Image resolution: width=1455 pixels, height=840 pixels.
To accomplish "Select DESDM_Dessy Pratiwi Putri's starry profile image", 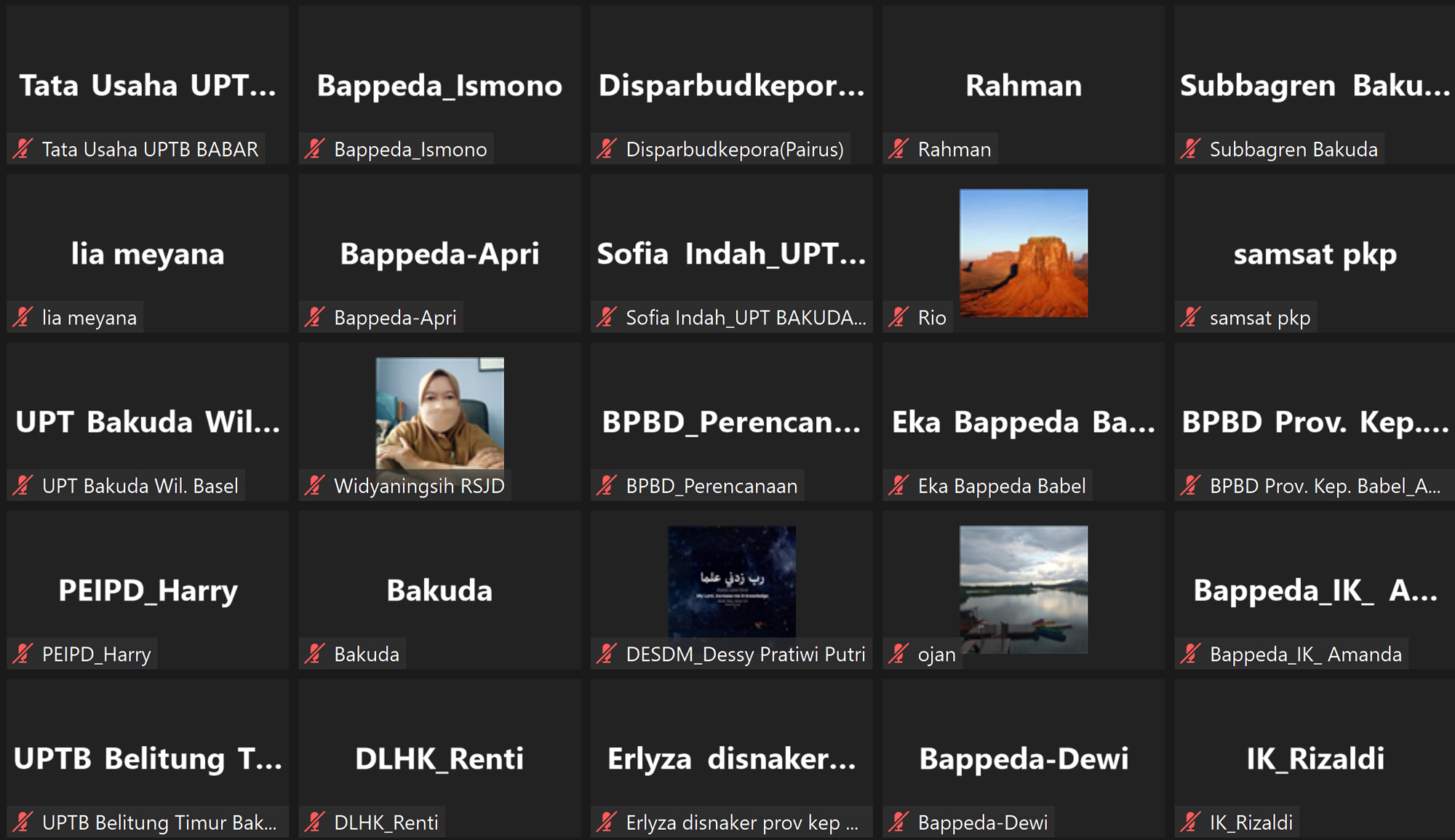I will pos(731,582).
